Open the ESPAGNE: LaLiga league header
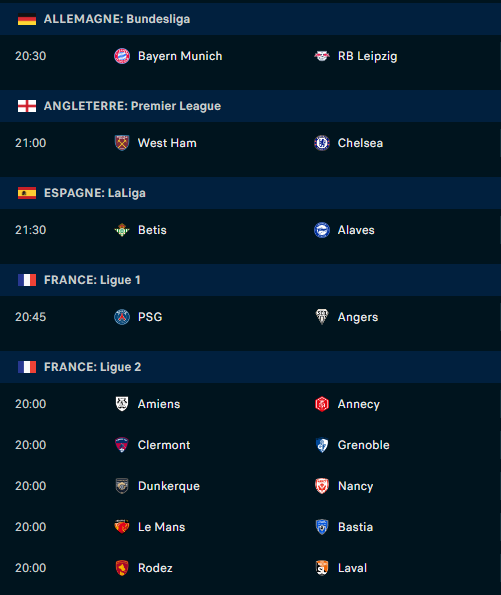The height and width of the screenshot is (595, 501). (250, 193)
